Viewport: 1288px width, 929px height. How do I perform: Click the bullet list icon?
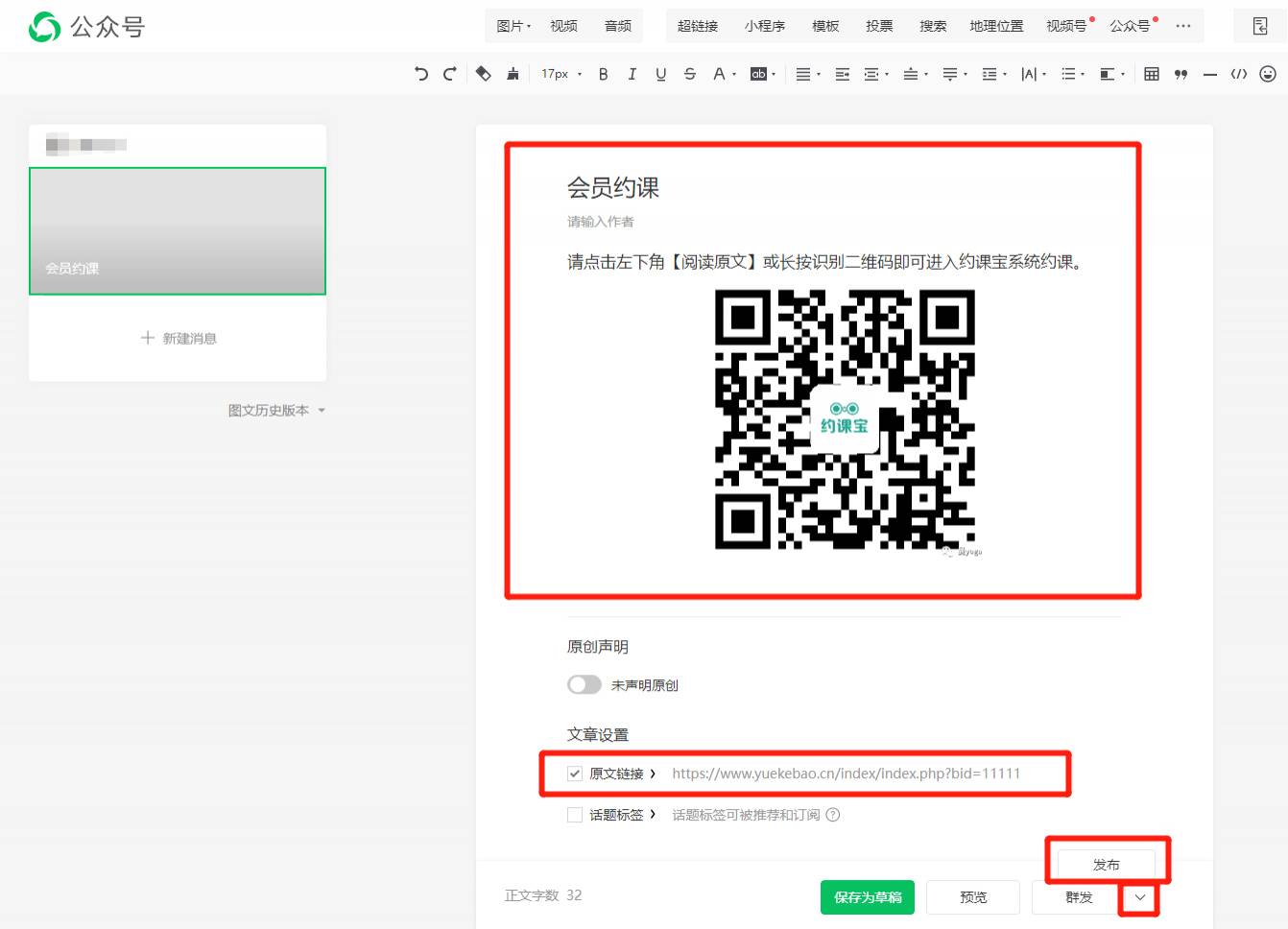[1068, 74]
